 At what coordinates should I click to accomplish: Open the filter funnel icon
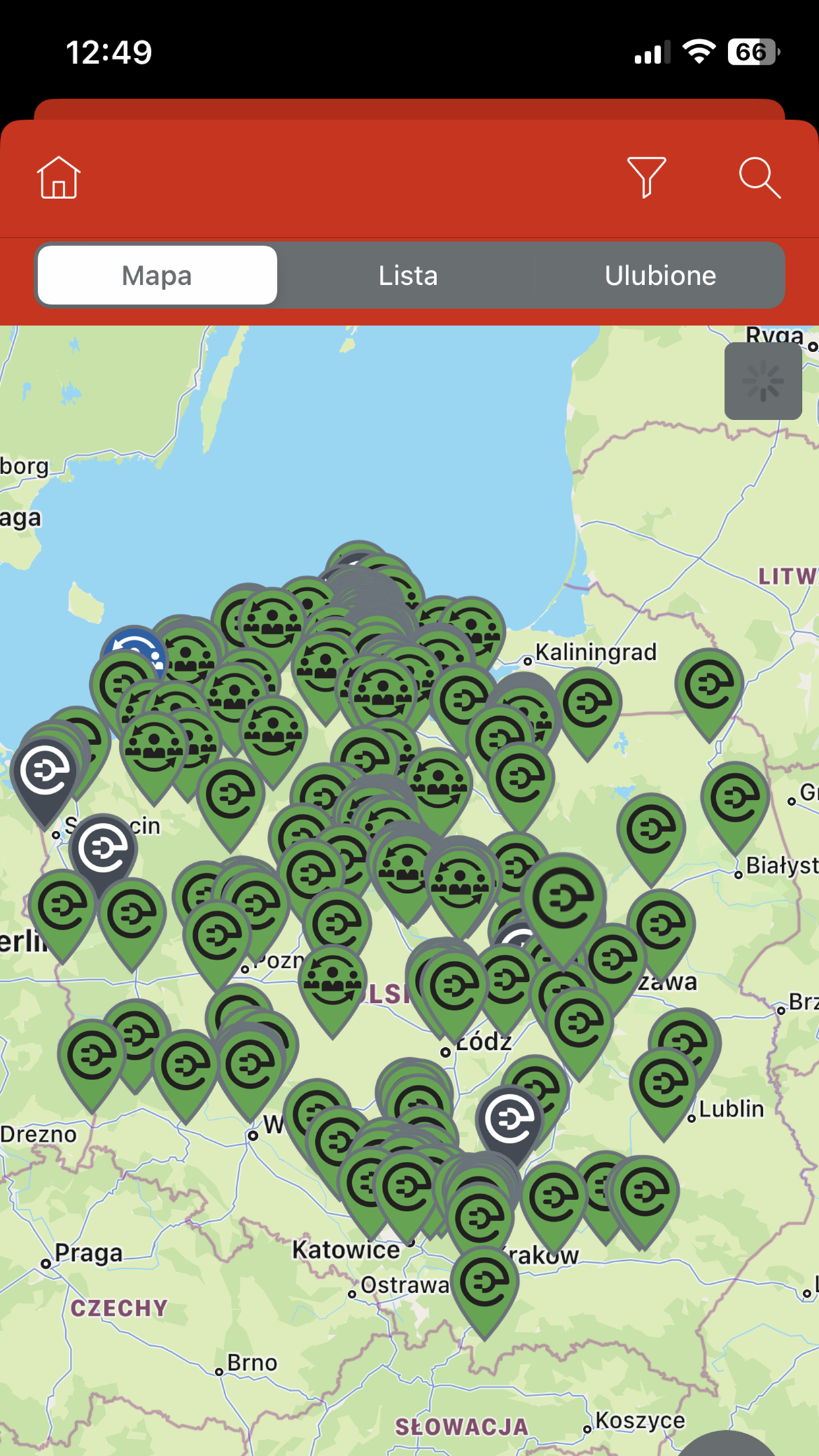(646, 177)
